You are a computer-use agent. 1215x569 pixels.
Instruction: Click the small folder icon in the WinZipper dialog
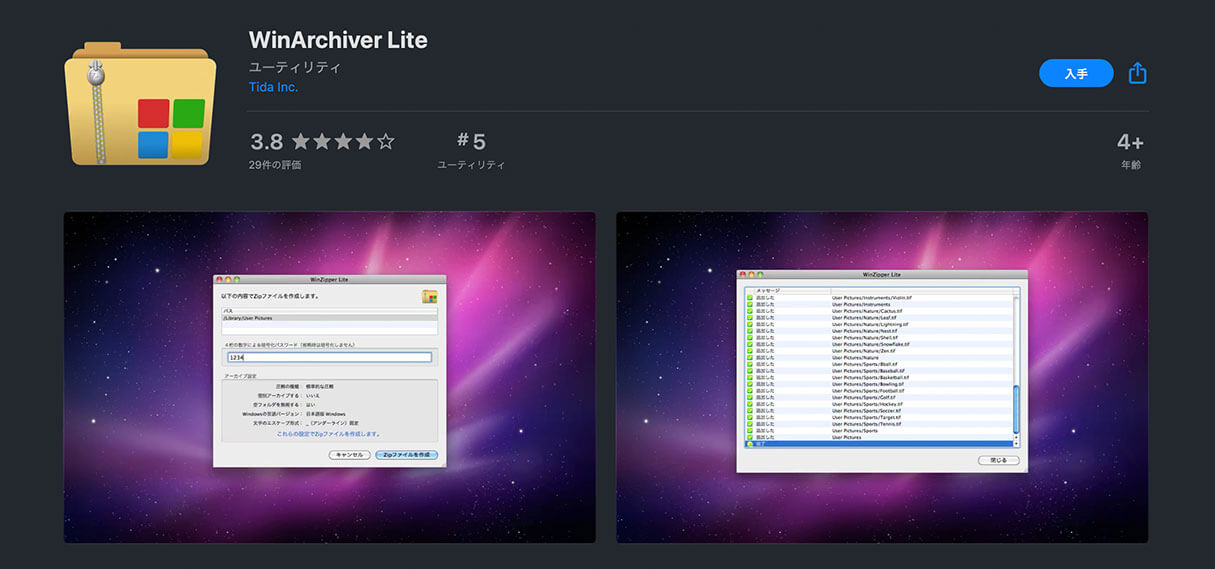430,296
